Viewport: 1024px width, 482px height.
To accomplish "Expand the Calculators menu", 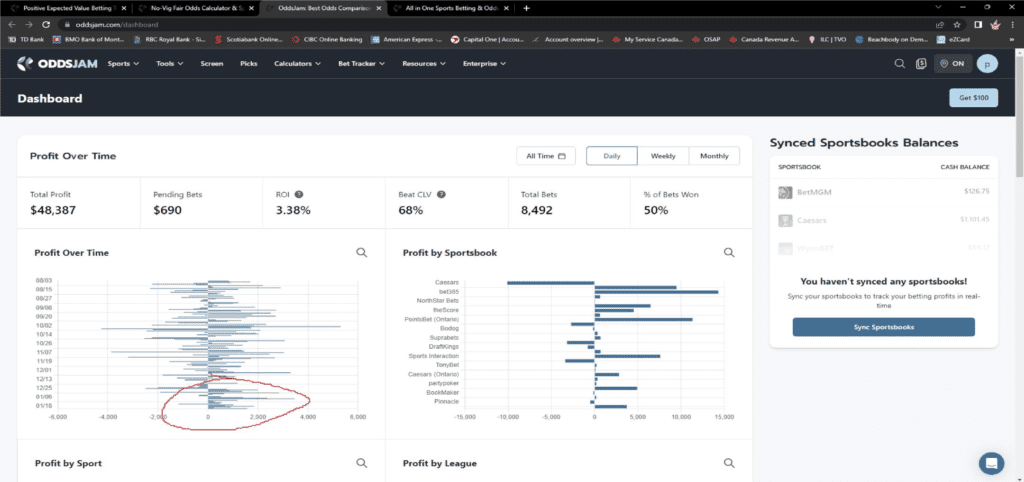I will [x=297, y=64].
